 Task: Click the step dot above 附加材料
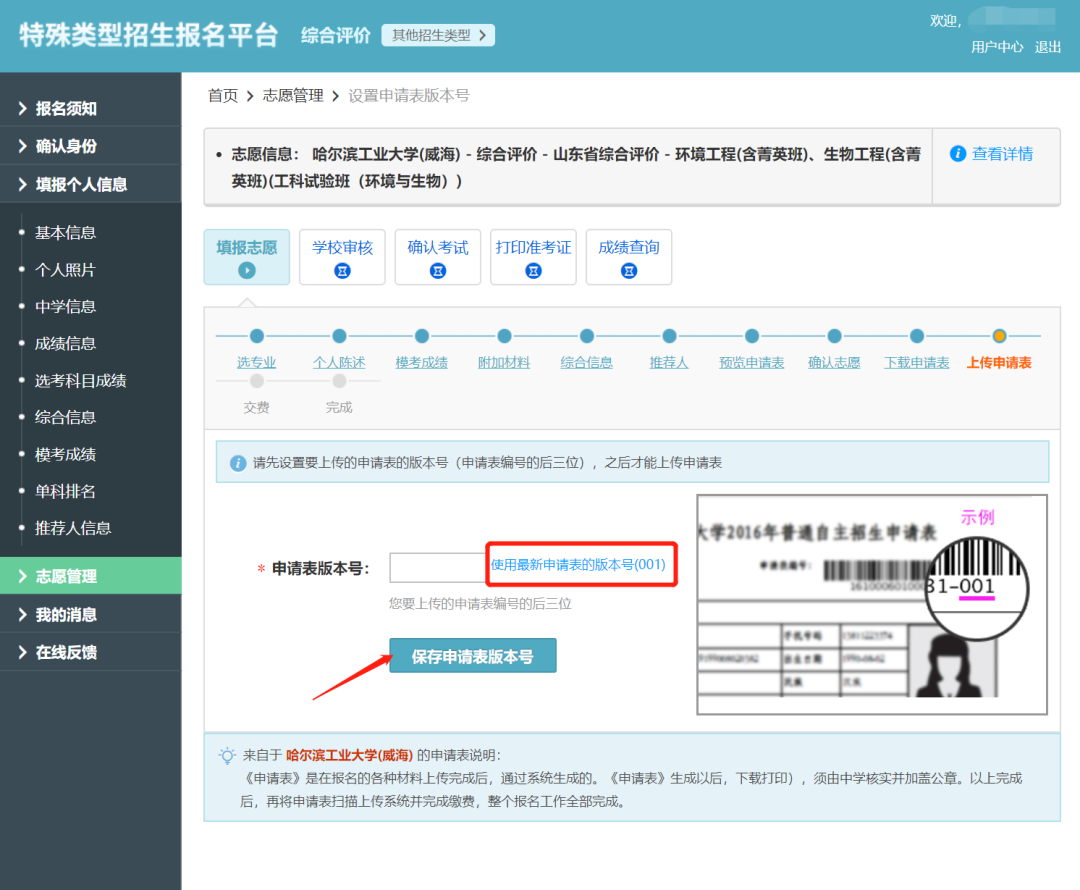(504, 336)
